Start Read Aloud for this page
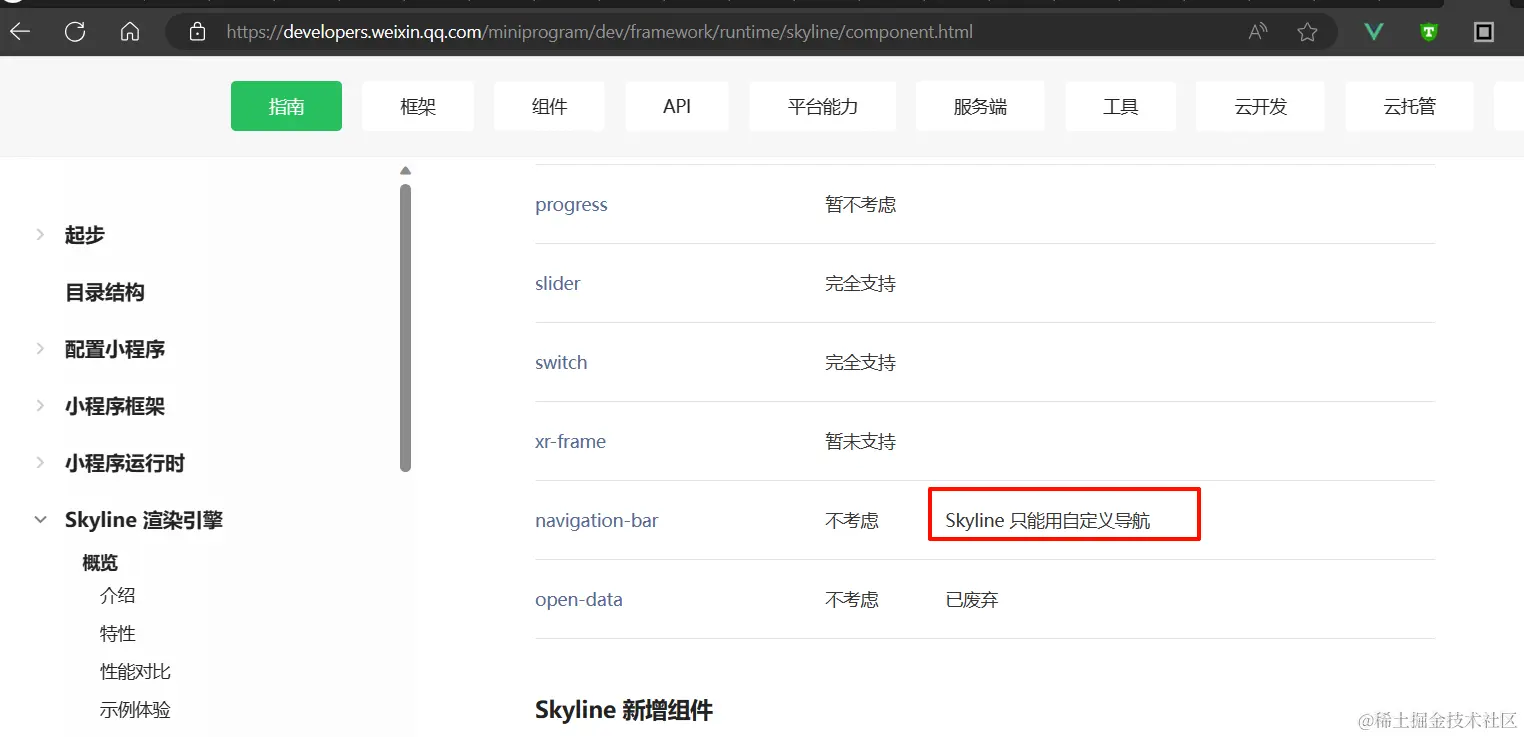This screenshot has height=737, width=1524. 1257,31
